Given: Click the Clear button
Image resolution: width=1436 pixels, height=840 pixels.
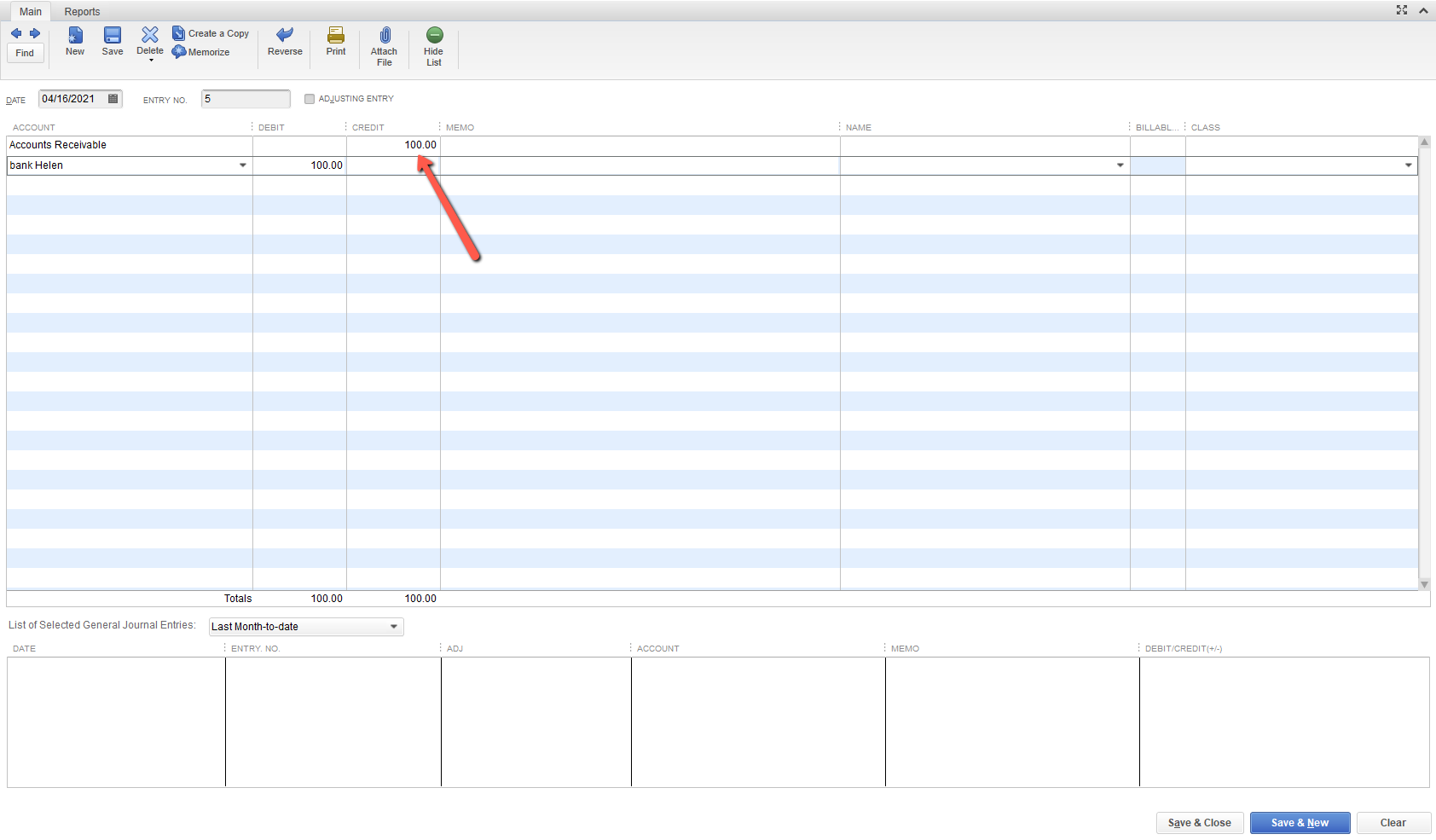Looking at the screenshot, I should tap(1393, 823).
